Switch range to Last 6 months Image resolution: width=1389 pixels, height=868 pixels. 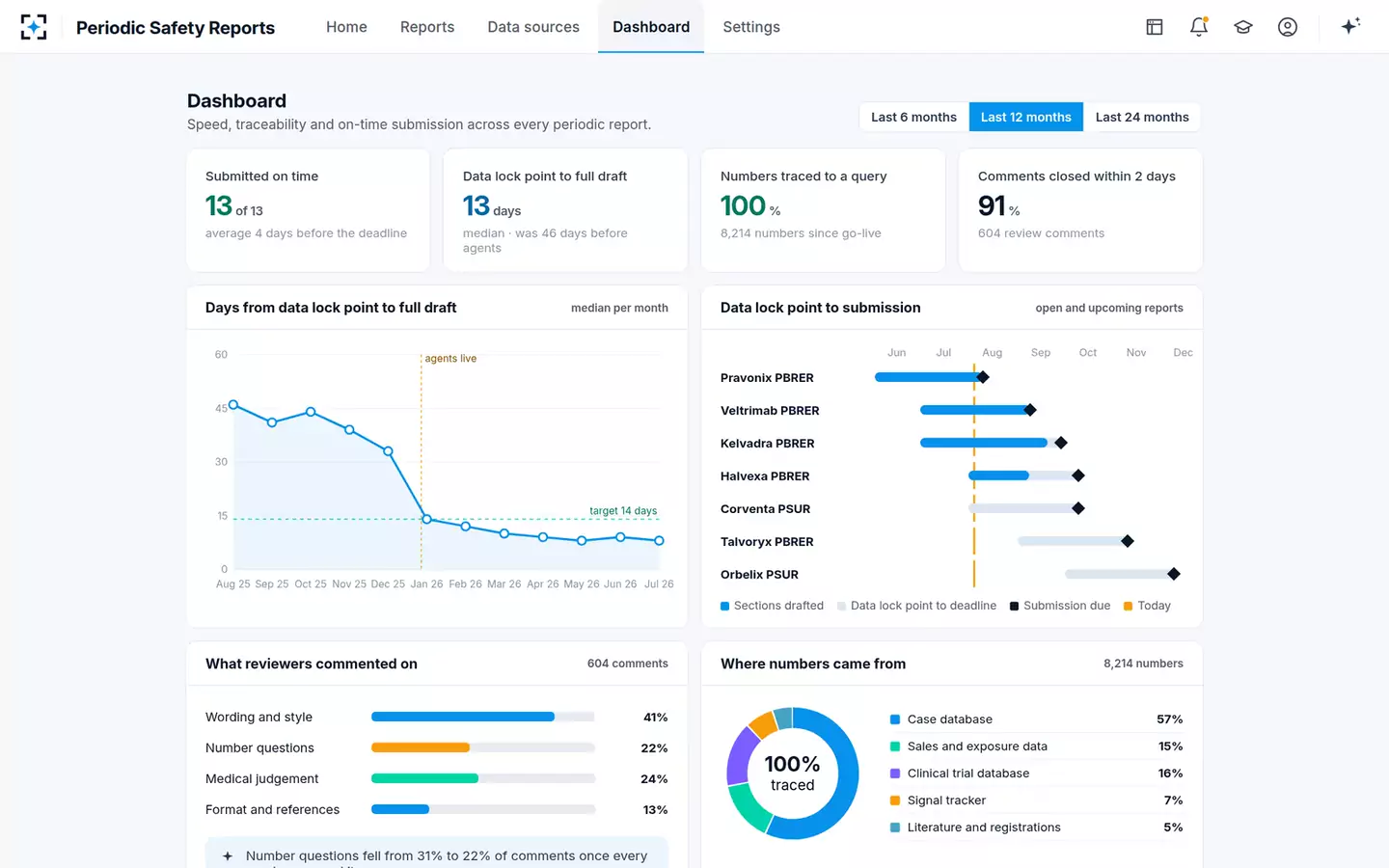(x=914, y=118)
